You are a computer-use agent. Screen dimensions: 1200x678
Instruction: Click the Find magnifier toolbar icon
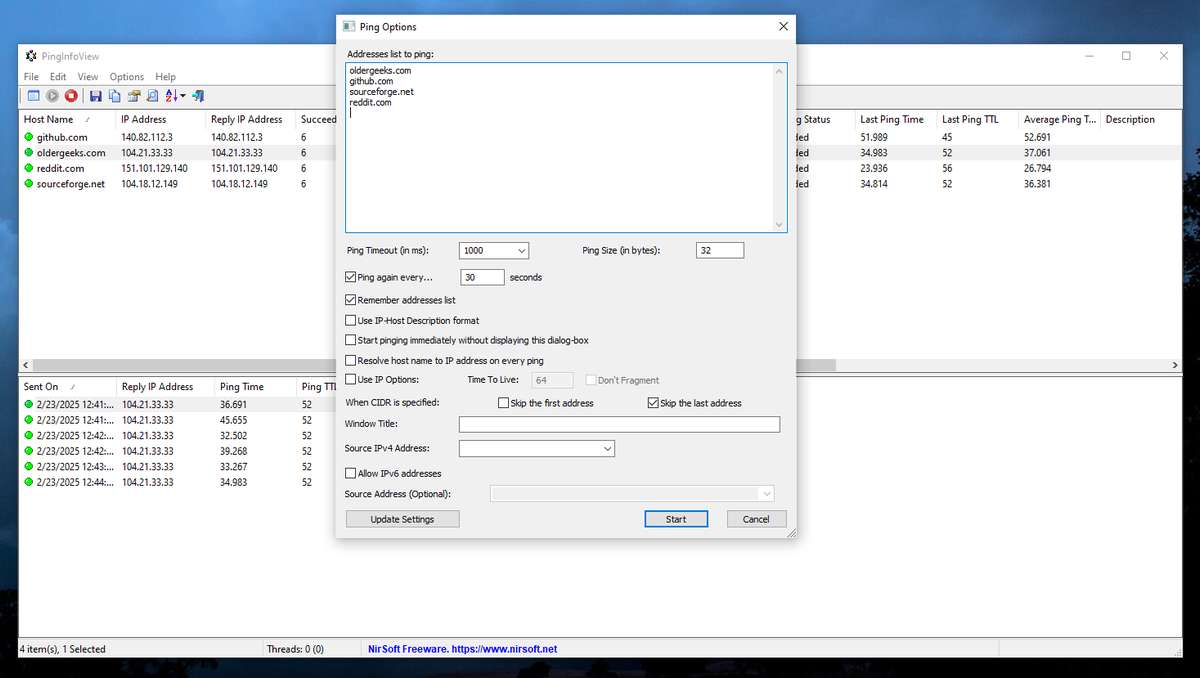[x=152, y=96]
